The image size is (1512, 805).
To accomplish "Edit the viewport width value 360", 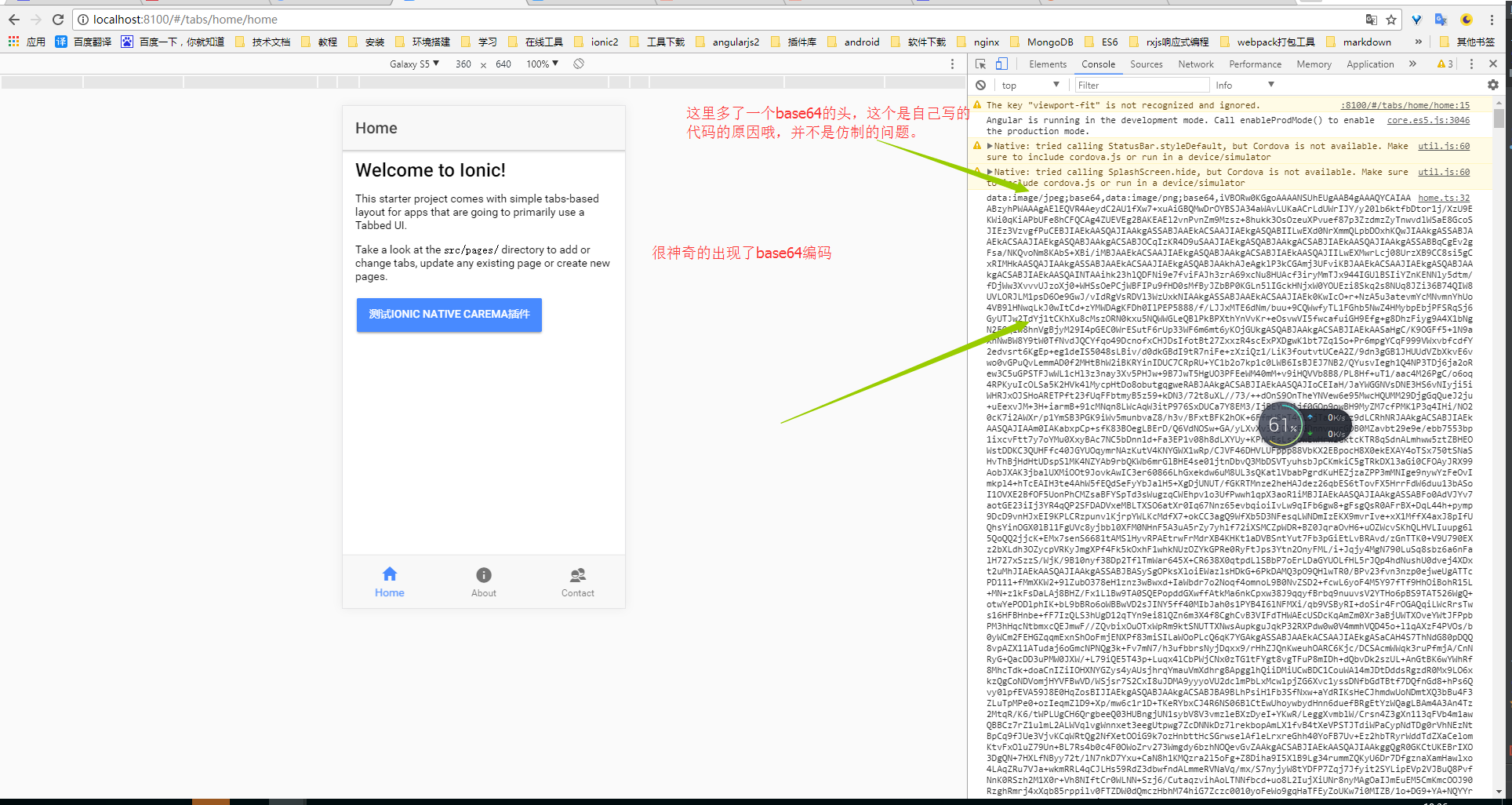I will tap(463, 64).
